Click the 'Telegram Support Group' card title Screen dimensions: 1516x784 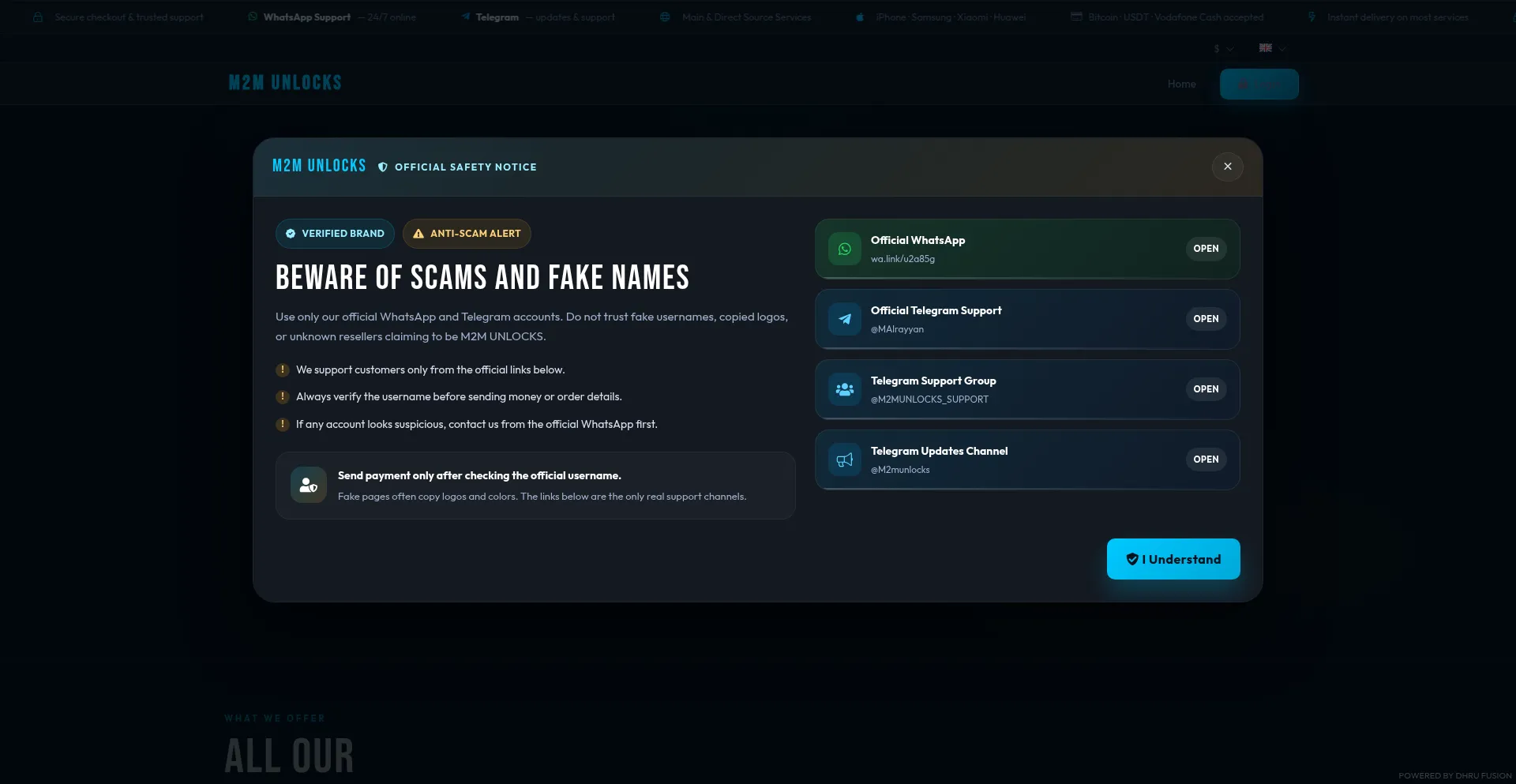(x=933, y=381)
